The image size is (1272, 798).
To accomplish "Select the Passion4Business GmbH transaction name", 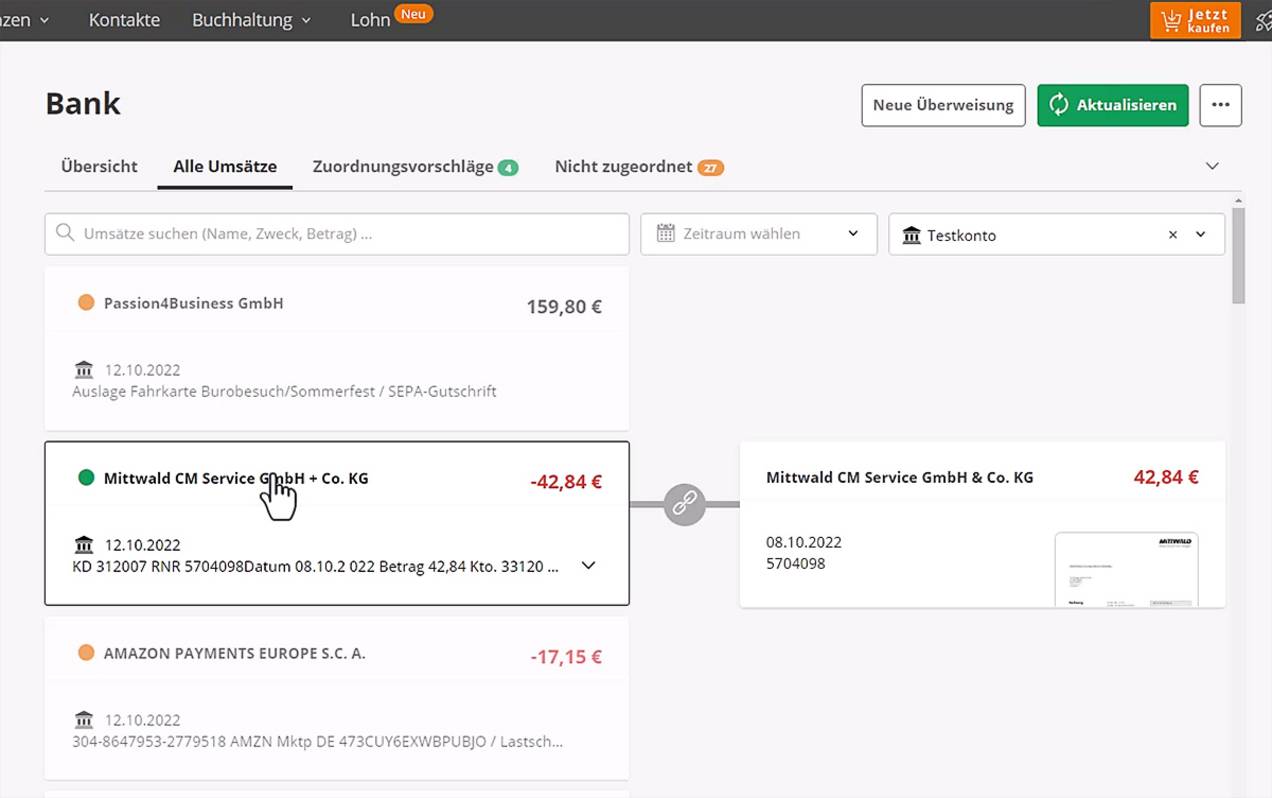I will 193,303.
